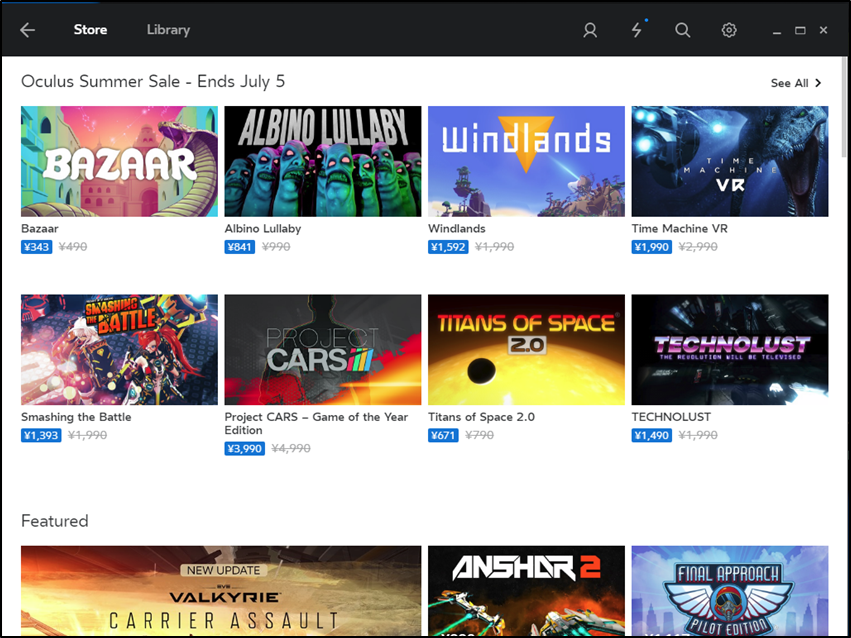Click the ¥1,490 TECHNOLUST price button
Screen dimensions: 851x638
(652, 435)
